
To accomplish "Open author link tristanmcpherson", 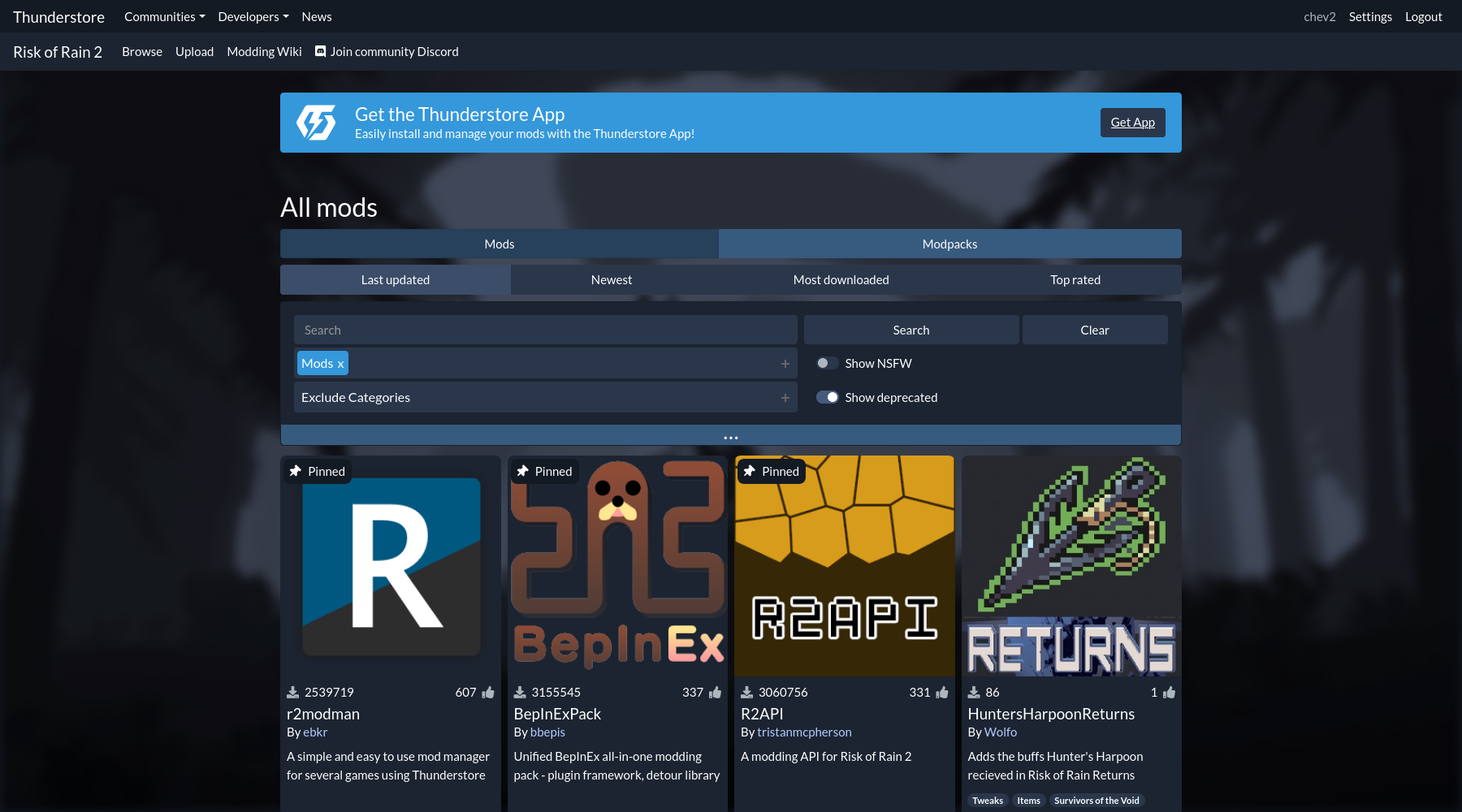I will coord(804,732).
